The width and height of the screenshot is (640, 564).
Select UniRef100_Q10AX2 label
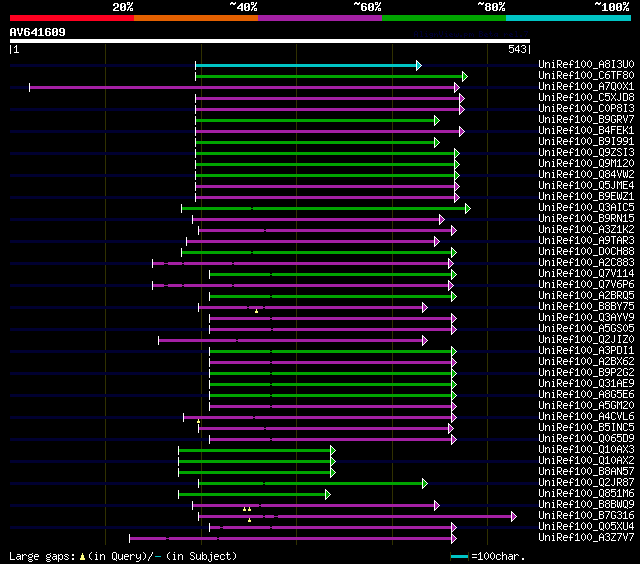coord(586,461)
